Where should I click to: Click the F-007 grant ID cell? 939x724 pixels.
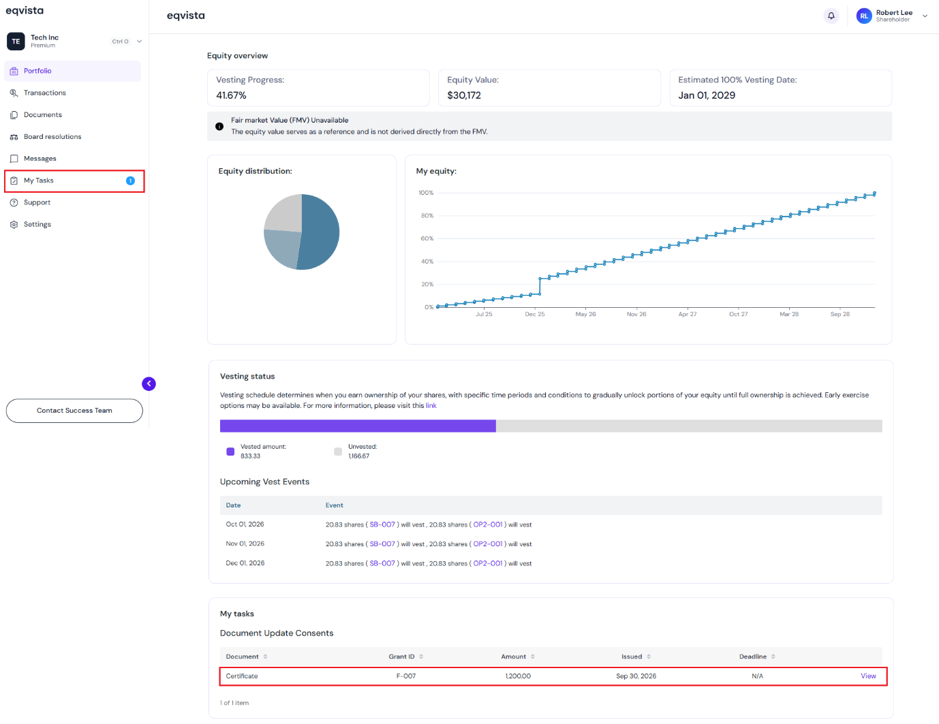click(406, 676)
